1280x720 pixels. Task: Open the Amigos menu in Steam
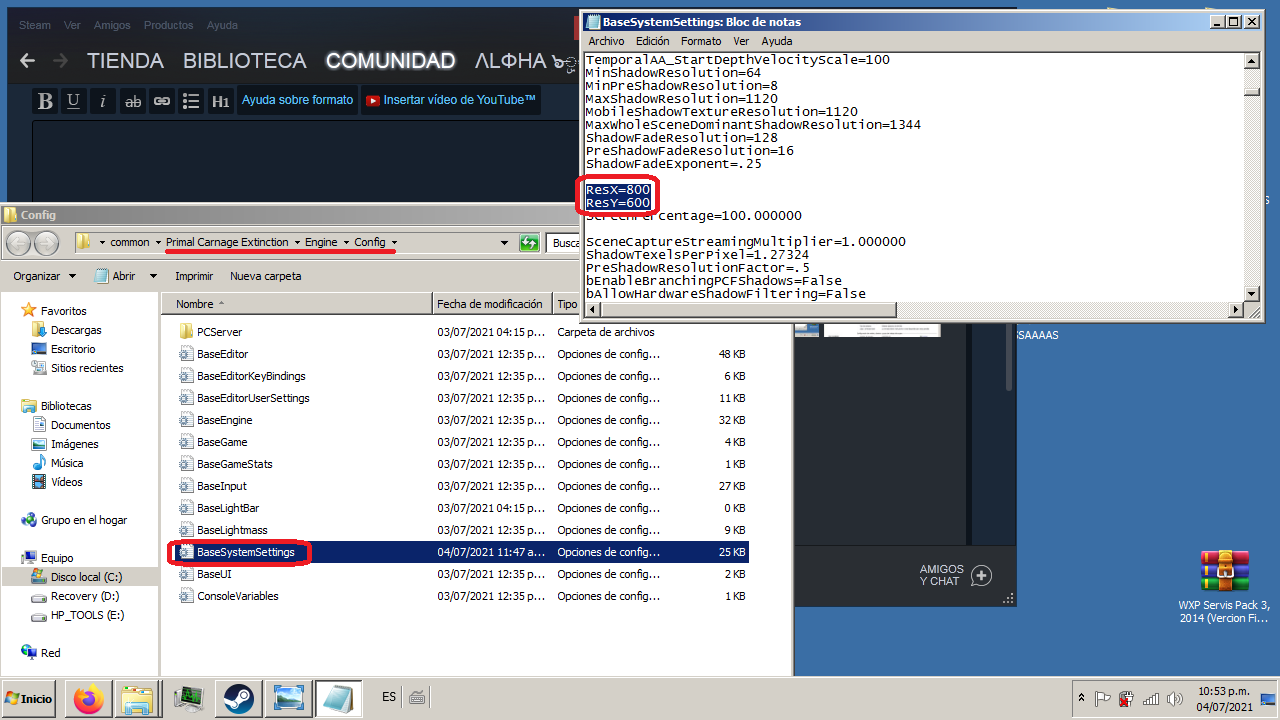click(x=112, y=25)
